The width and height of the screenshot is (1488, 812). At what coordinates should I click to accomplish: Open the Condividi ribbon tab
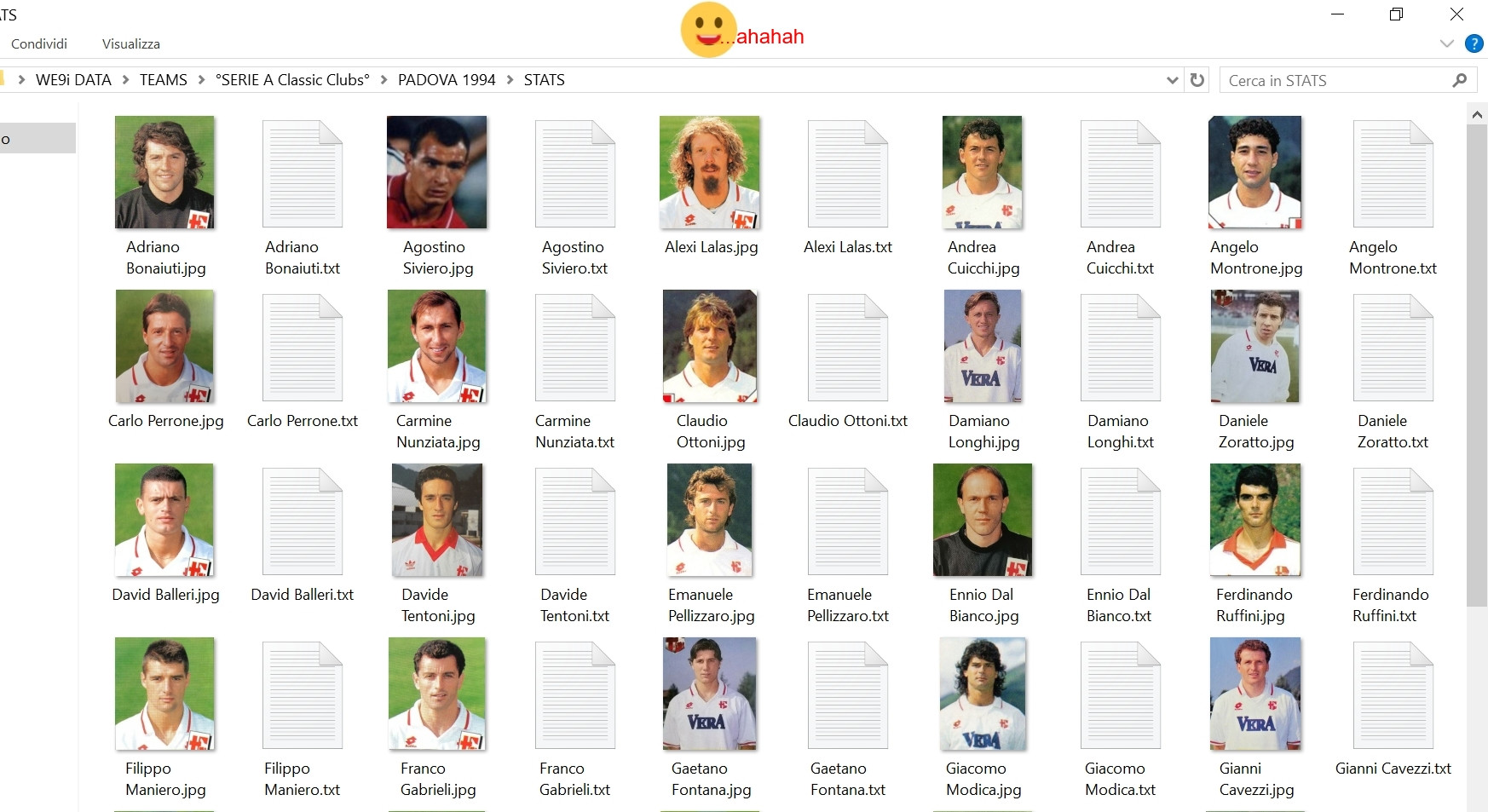pos(39,43)
